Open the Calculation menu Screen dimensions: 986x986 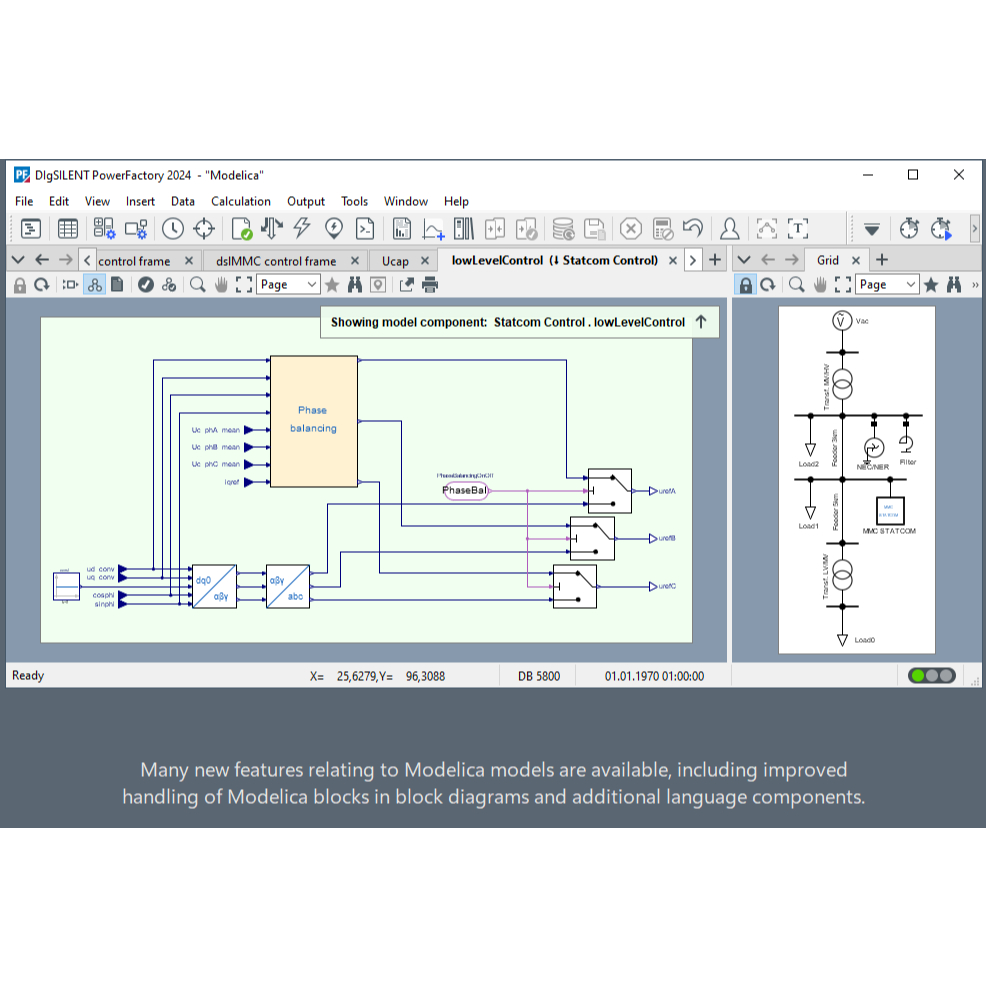(x=241, y=201)
